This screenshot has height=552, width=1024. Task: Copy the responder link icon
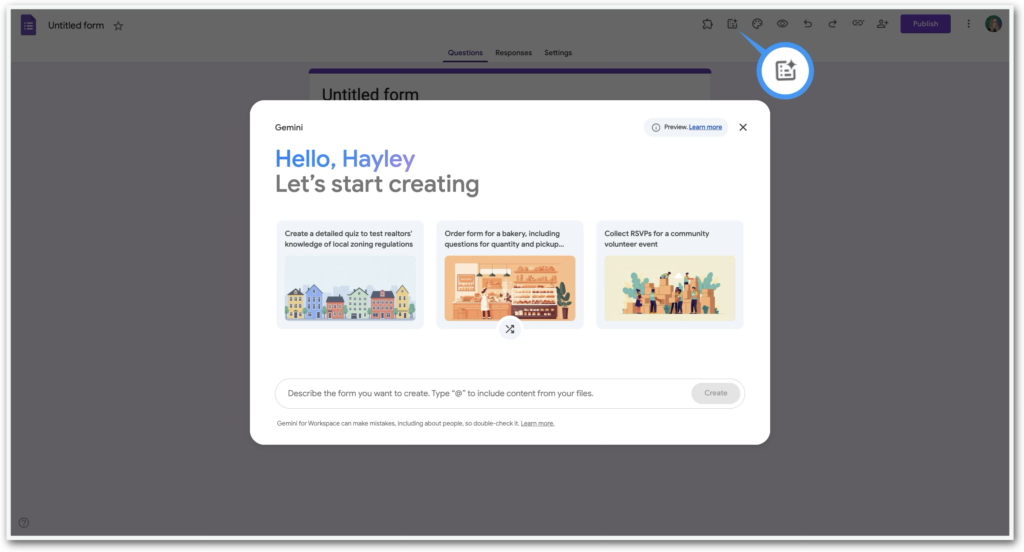[857, 24]
